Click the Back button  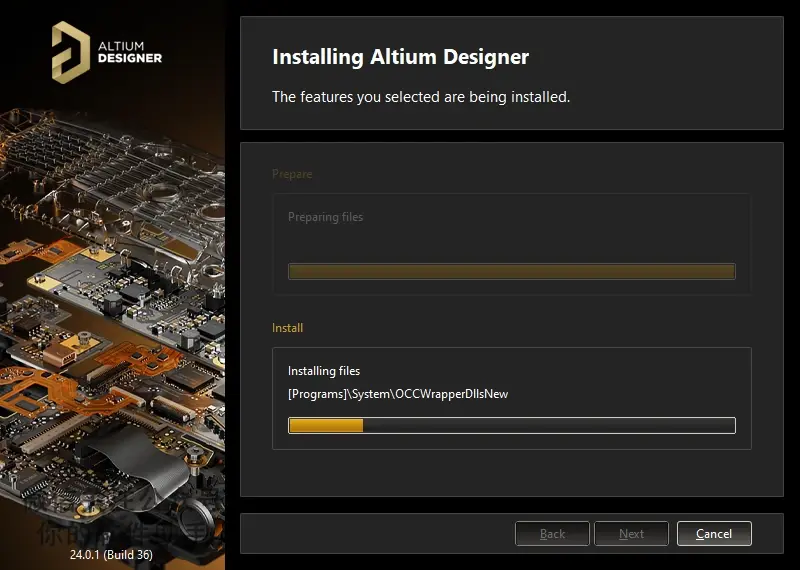coord(552,533)
